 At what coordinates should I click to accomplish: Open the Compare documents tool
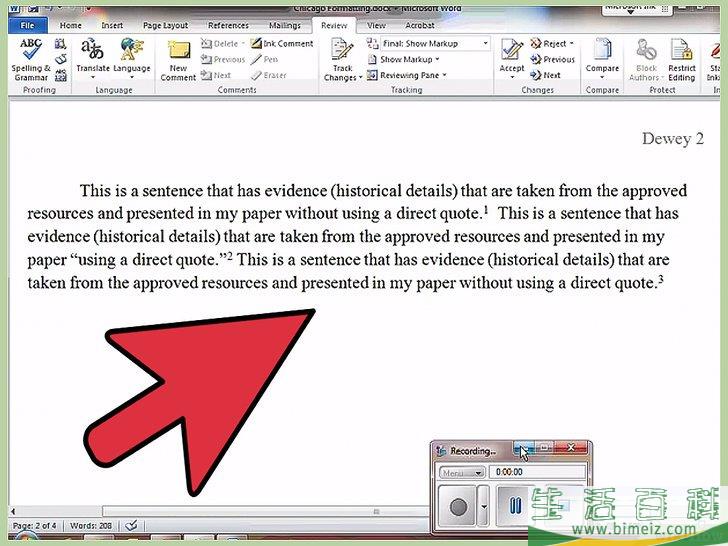(602, 59)
